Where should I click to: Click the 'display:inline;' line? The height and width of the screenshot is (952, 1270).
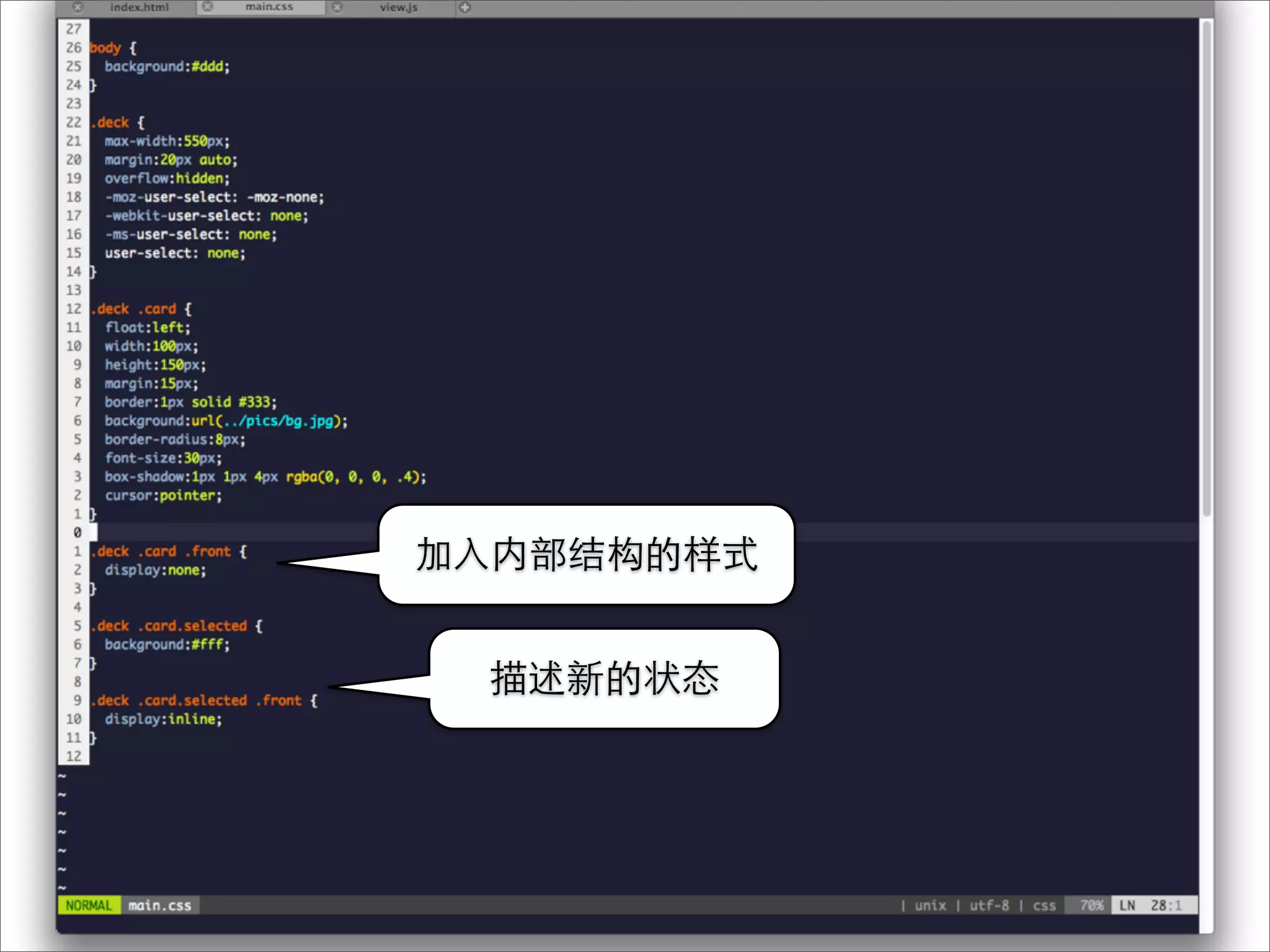163,719
